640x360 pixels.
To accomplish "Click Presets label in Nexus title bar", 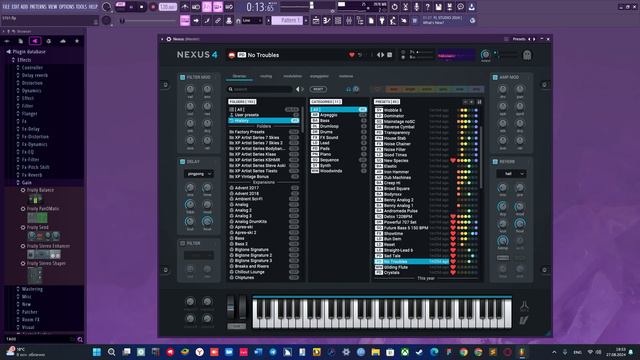I will click(x=519, y=39).
